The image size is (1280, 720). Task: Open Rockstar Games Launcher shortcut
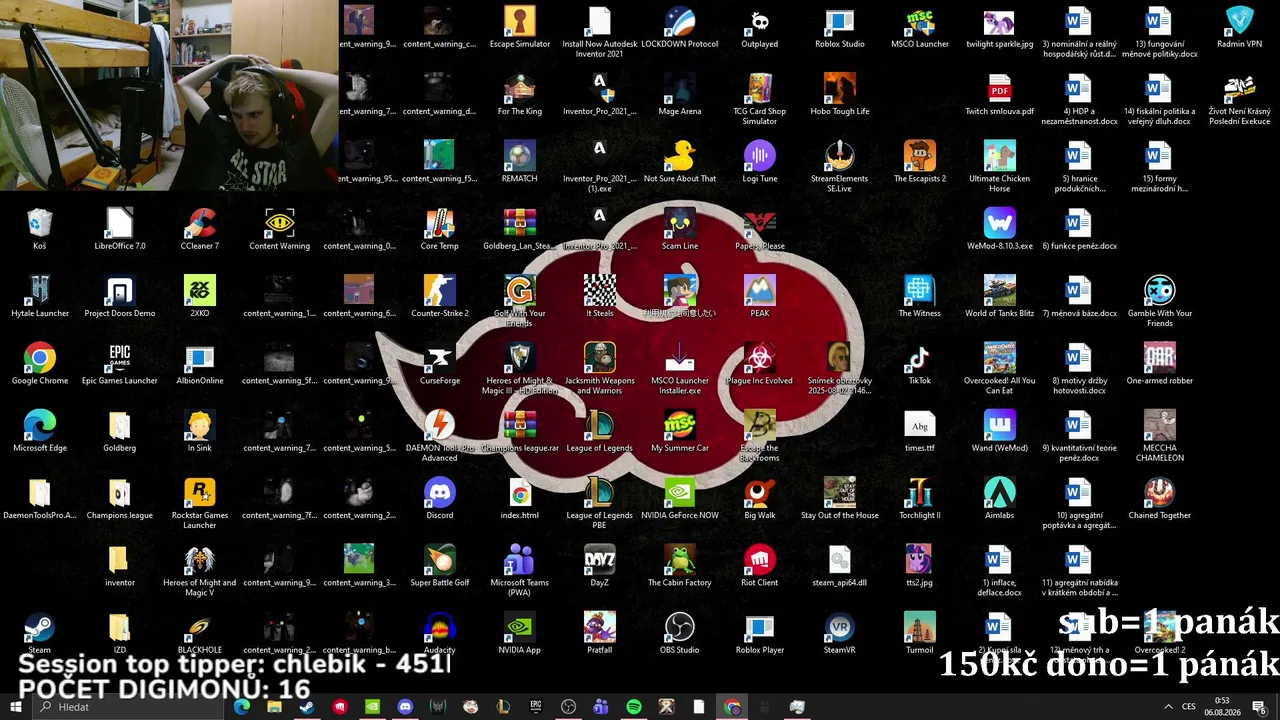click(x=199, y=492)
